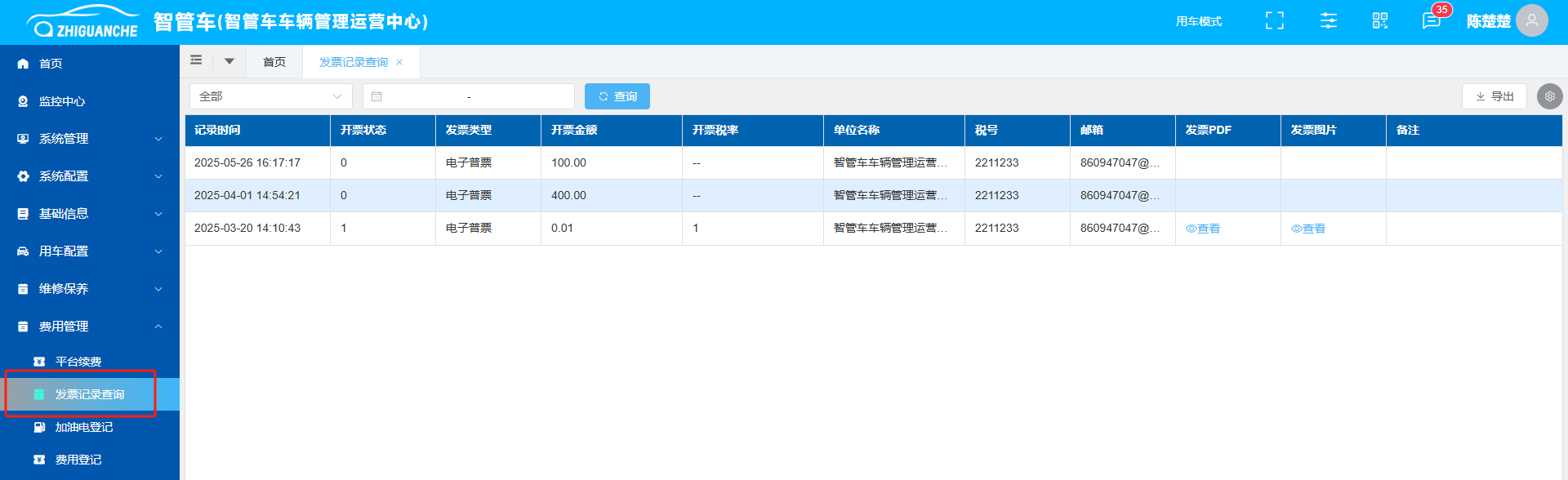Screen dimensions: 1568x480
Task: Click the QR code icon
Action: 1379,21
